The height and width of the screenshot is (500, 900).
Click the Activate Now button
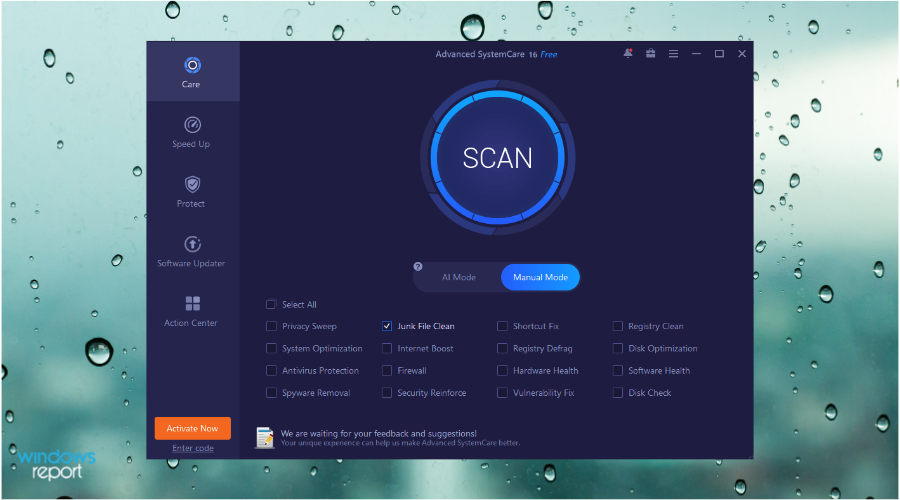(192, 428)
